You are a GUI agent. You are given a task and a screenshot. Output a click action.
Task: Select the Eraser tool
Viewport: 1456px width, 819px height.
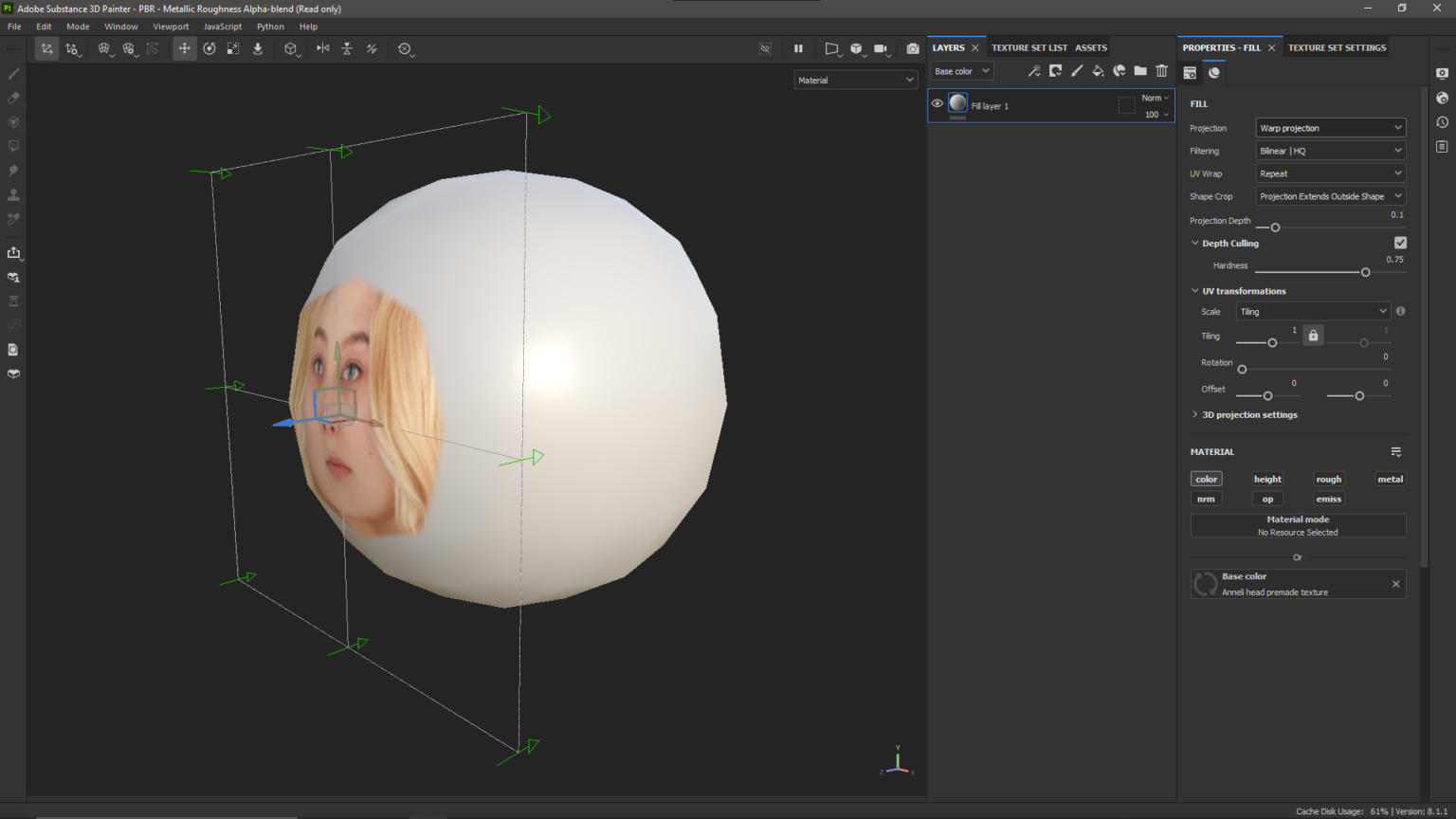click(x=13, y=98)
